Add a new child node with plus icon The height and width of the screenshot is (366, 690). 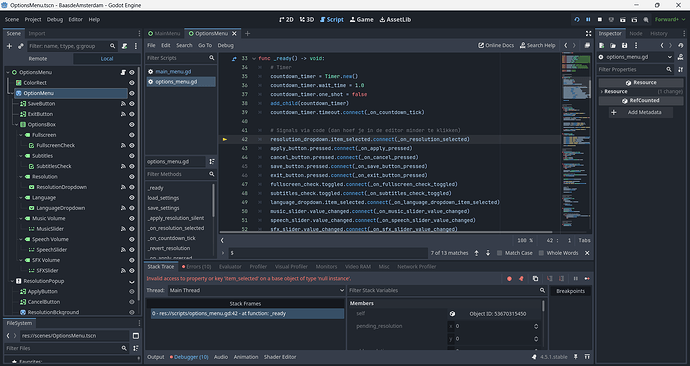pos(9,46)
